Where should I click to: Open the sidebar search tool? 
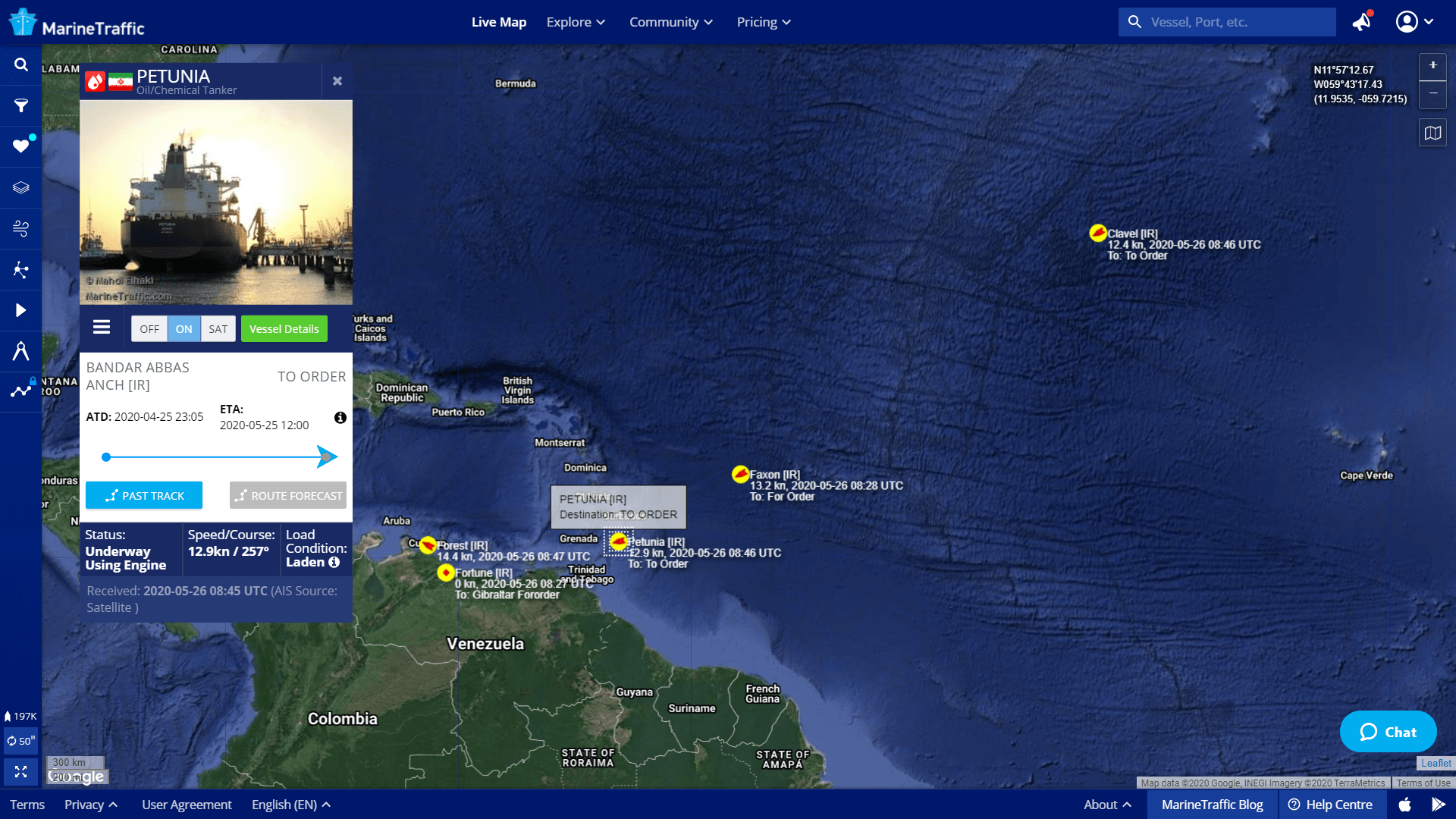click(21, 64)
